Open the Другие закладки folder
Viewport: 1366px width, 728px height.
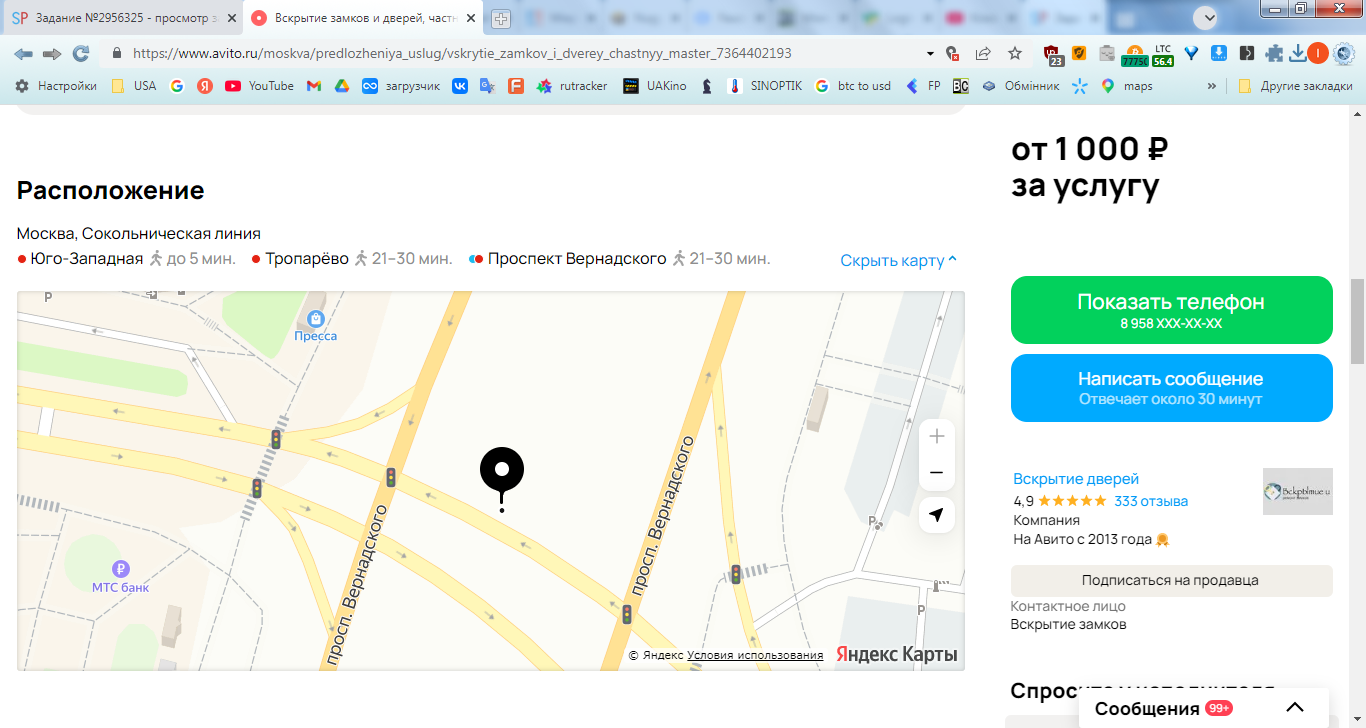point(1296,86)
